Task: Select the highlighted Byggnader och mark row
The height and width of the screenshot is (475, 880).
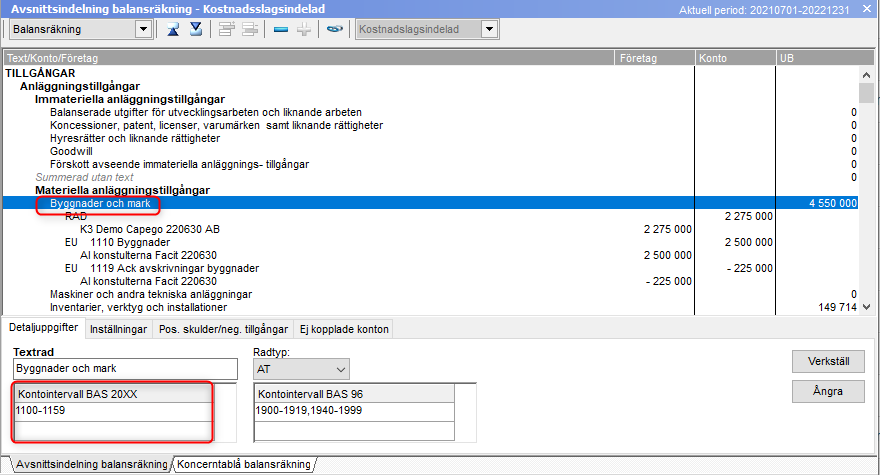Action: pos(431,203)
